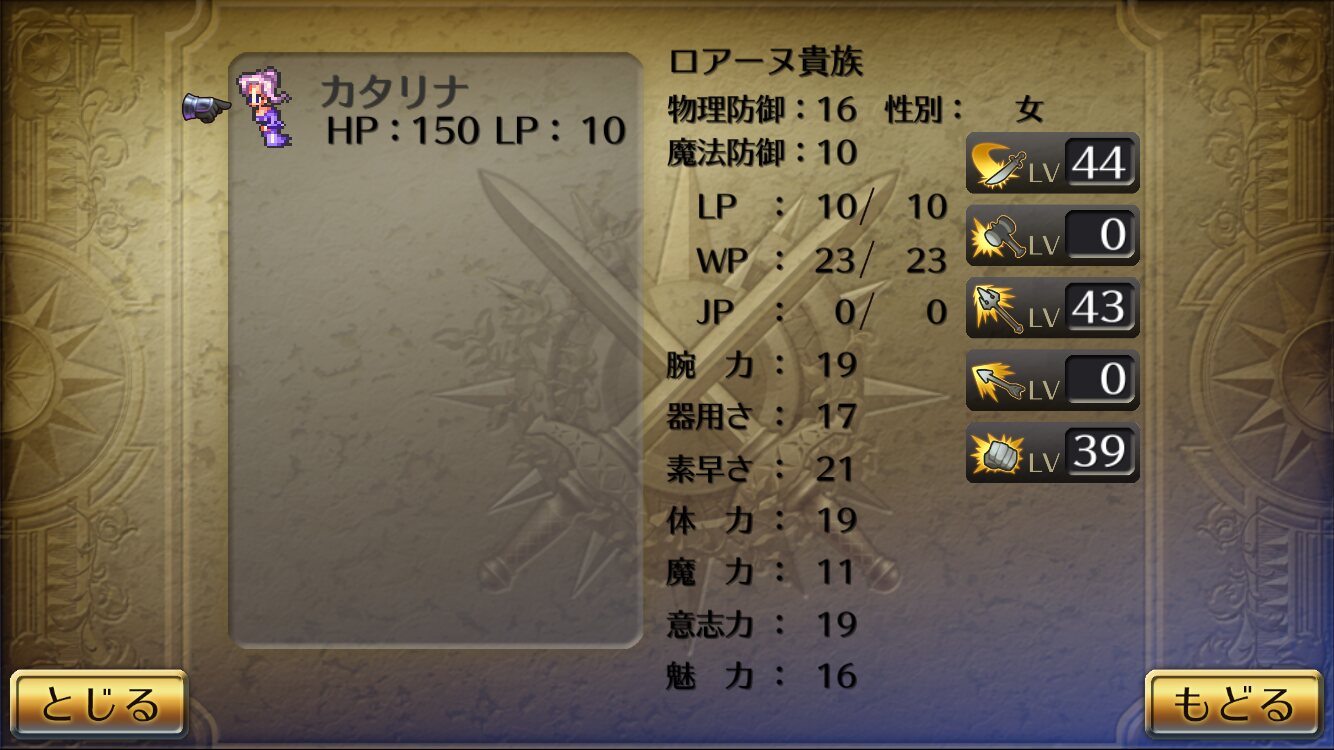Click the gauntlet pointer cursor icon
Viewport: 1334px width, 750px height.
click(x=206, y=107)
